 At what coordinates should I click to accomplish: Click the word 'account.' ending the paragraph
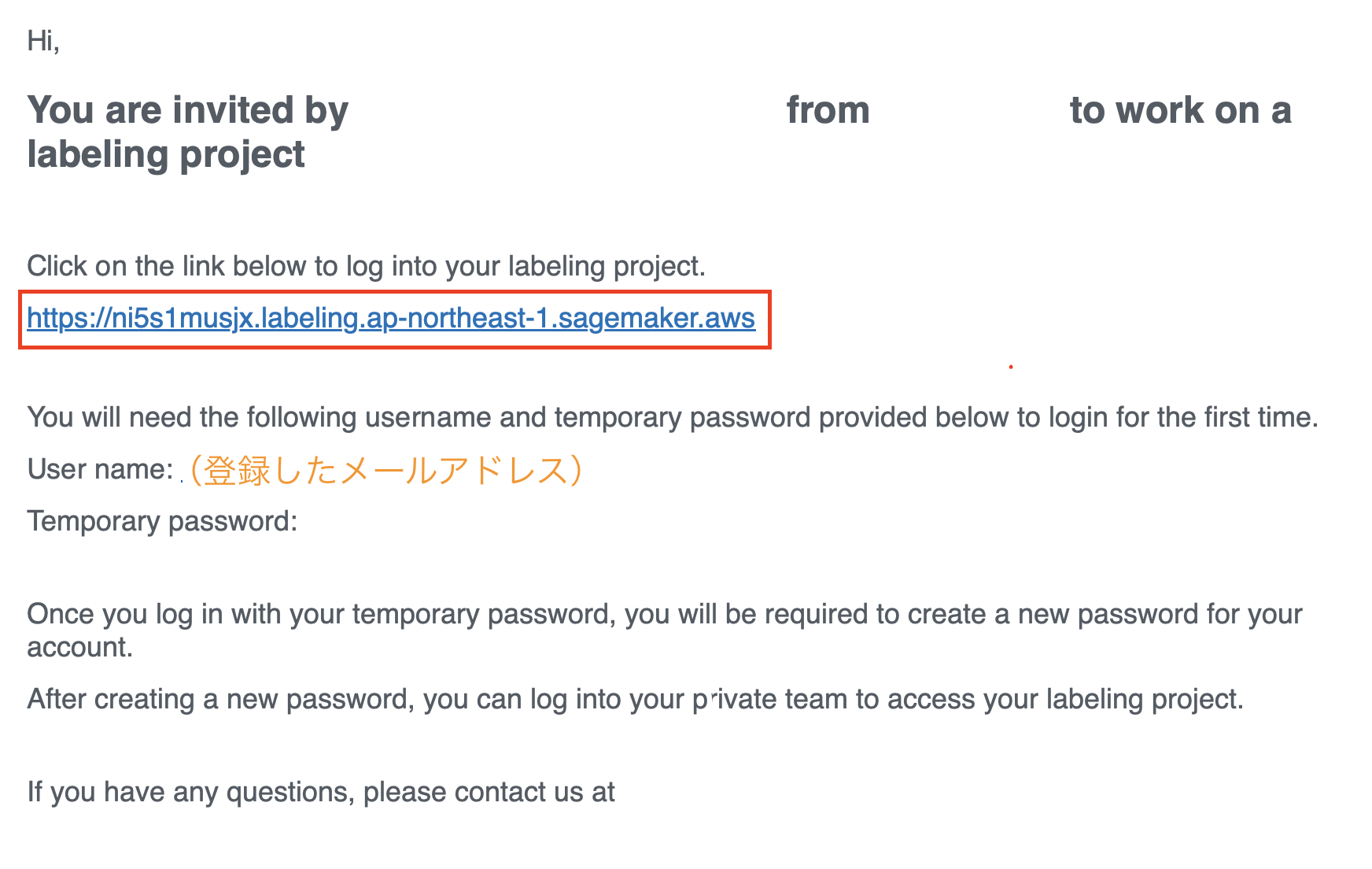click(79, 648)
